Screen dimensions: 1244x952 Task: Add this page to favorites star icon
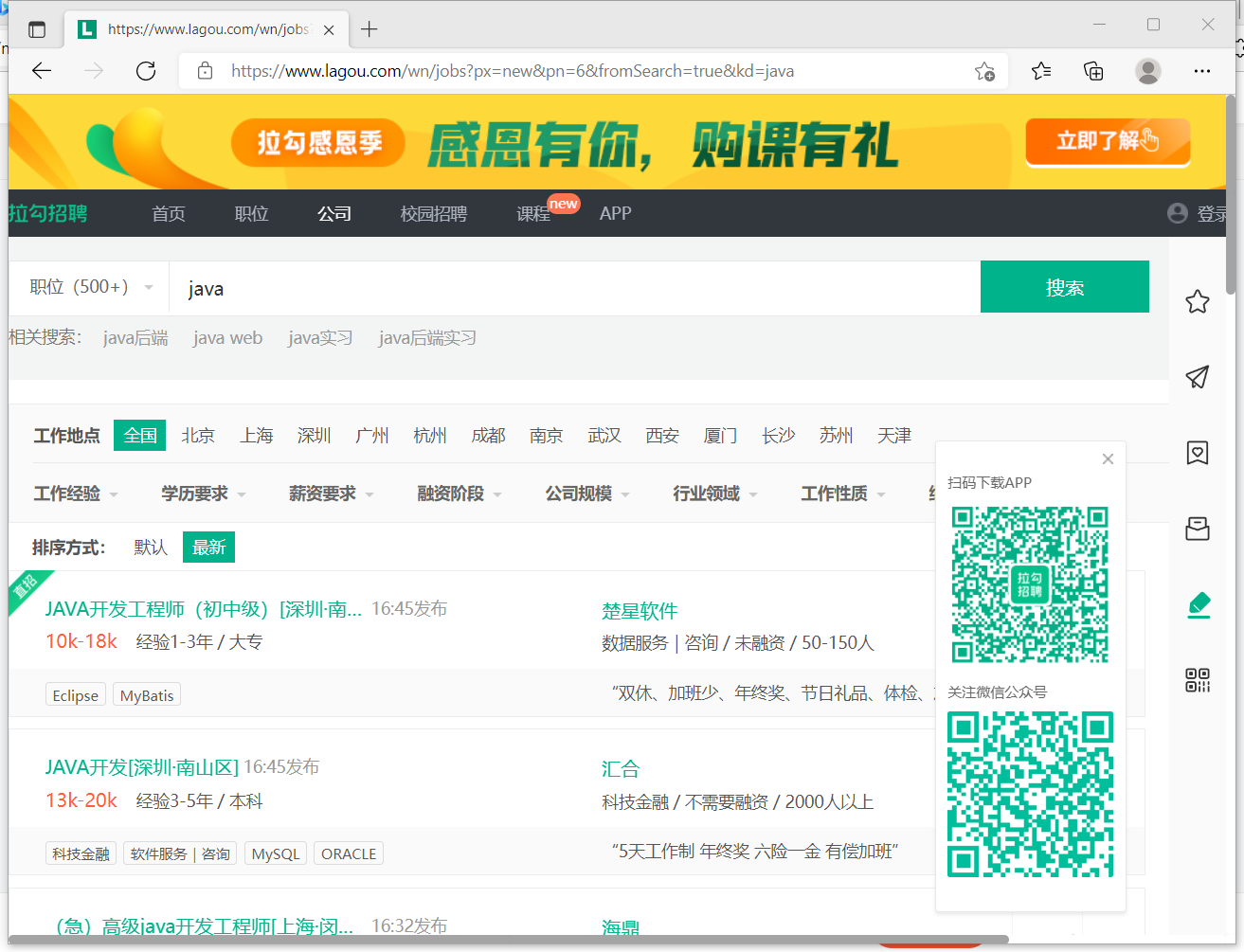coord(985,71)
